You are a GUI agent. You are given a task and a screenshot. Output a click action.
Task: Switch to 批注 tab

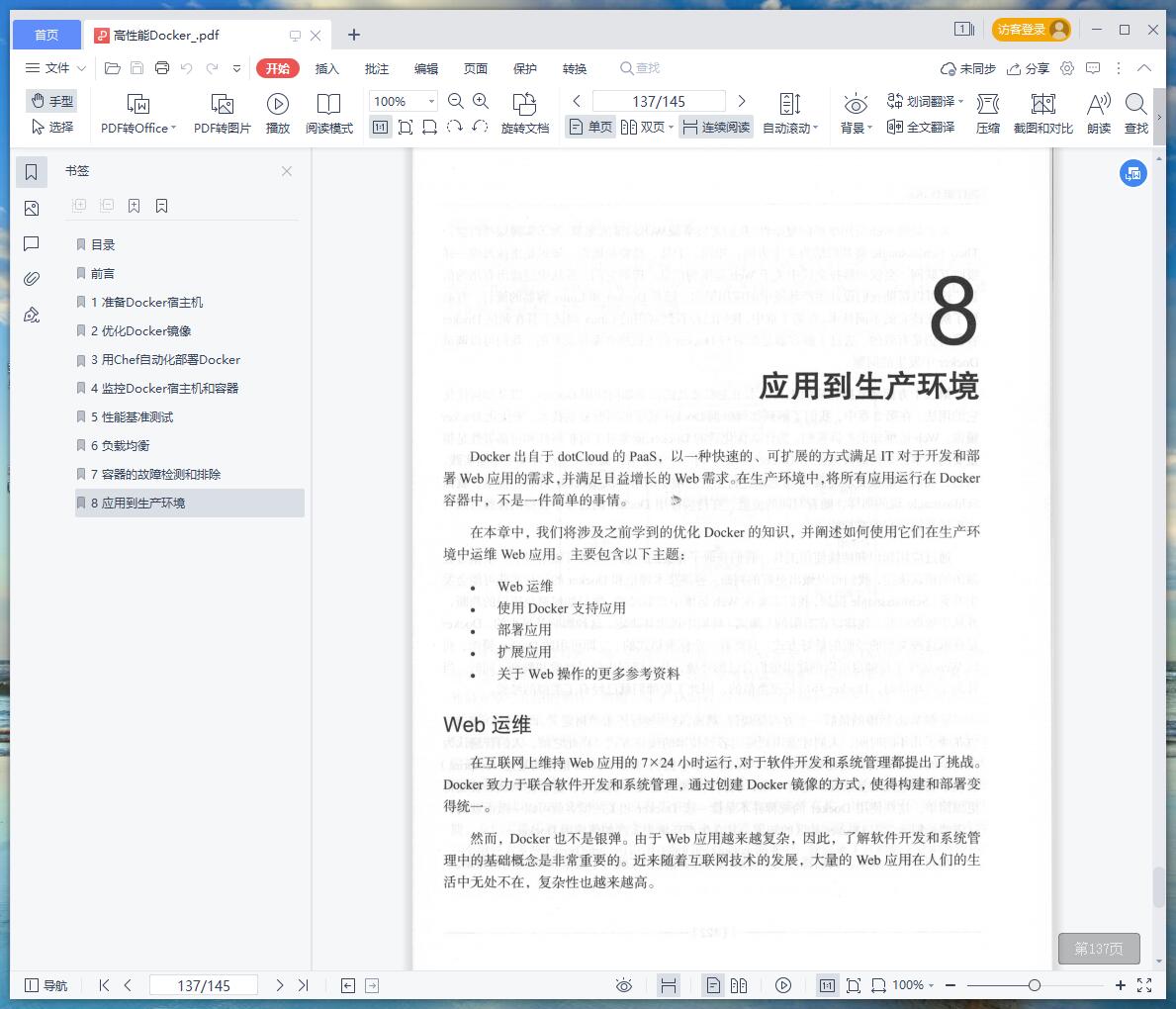coord(377,68)
